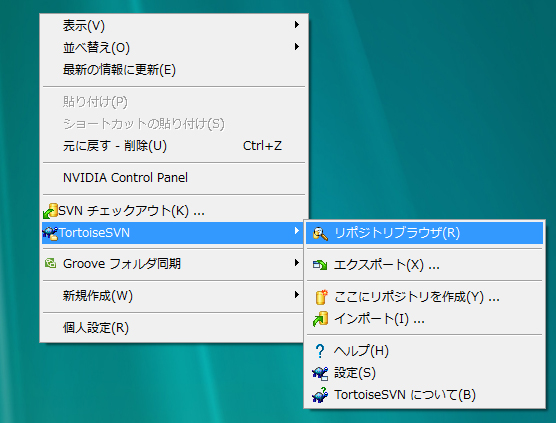Viewport: 556px width, 423px height.
Task: Click the Ctrl+Z shortcut text
Action: tap(262, 146)
